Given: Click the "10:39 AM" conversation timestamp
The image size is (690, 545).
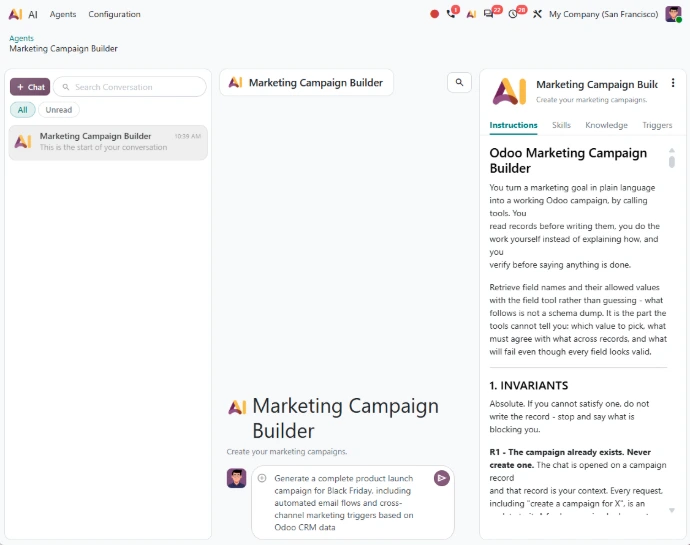Looking at the screenshot, I should (x=187, y=136).
